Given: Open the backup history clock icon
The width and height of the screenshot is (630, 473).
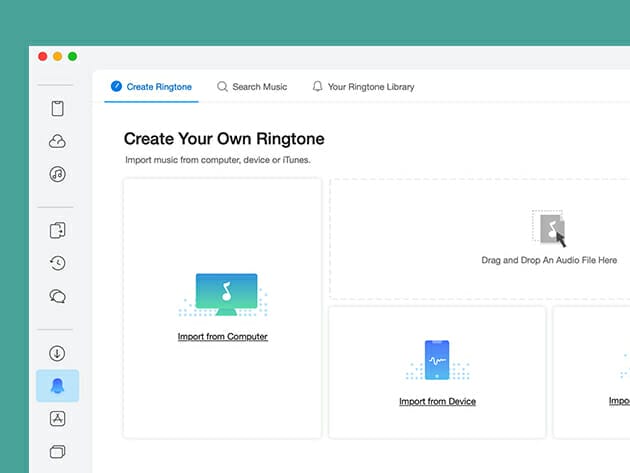Looking at the screenshot, I should coord(57,263).
